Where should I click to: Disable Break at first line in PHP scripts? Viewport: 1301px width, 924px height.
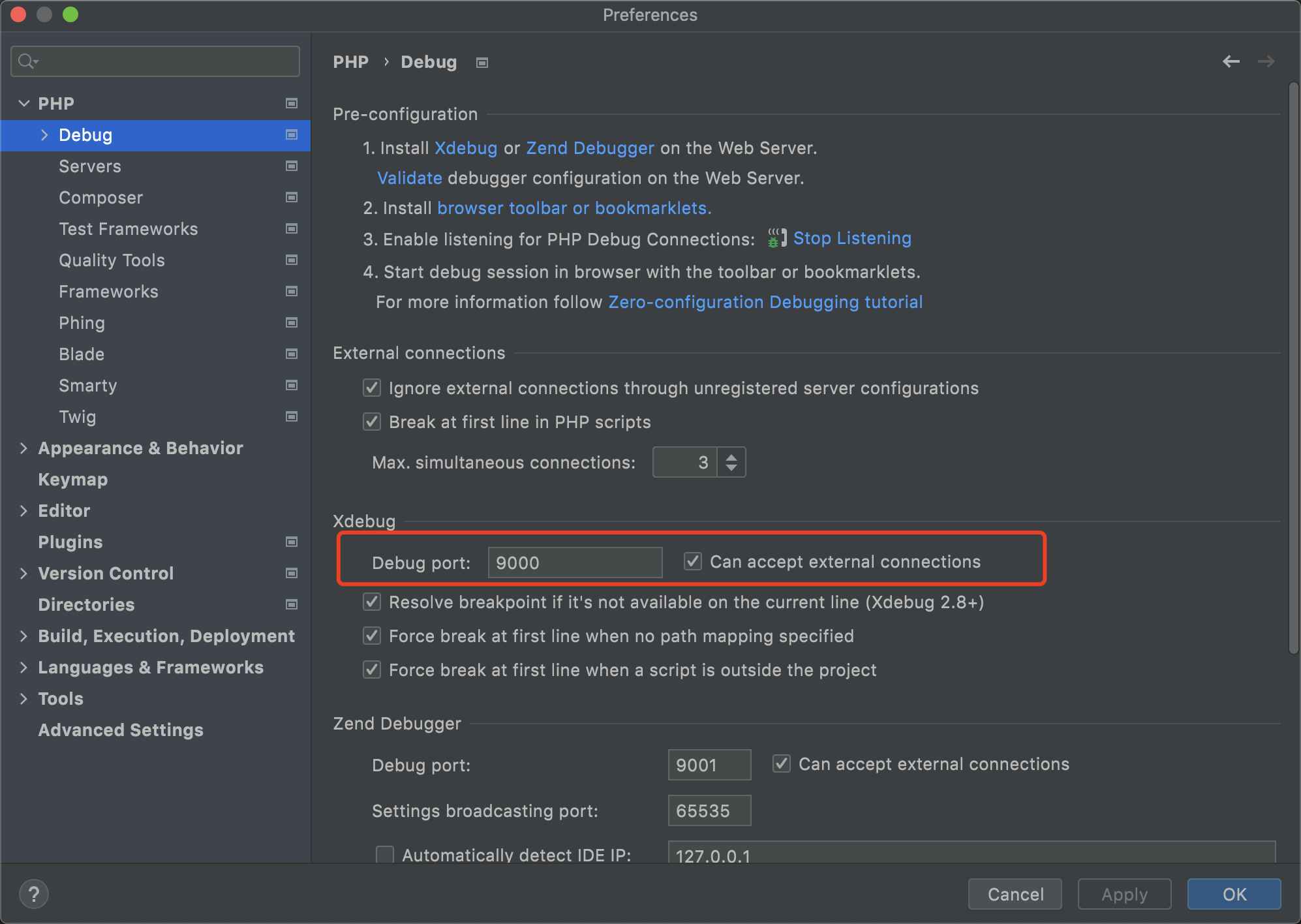tap(372, 422)
